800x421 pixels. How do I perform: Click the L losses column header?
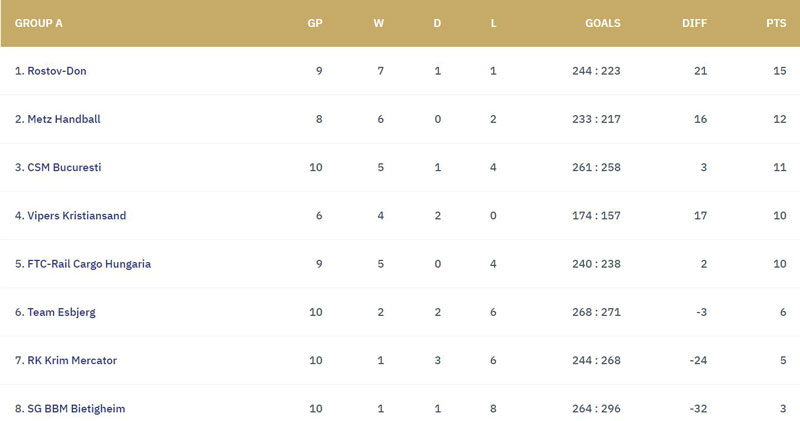(493, 23)
